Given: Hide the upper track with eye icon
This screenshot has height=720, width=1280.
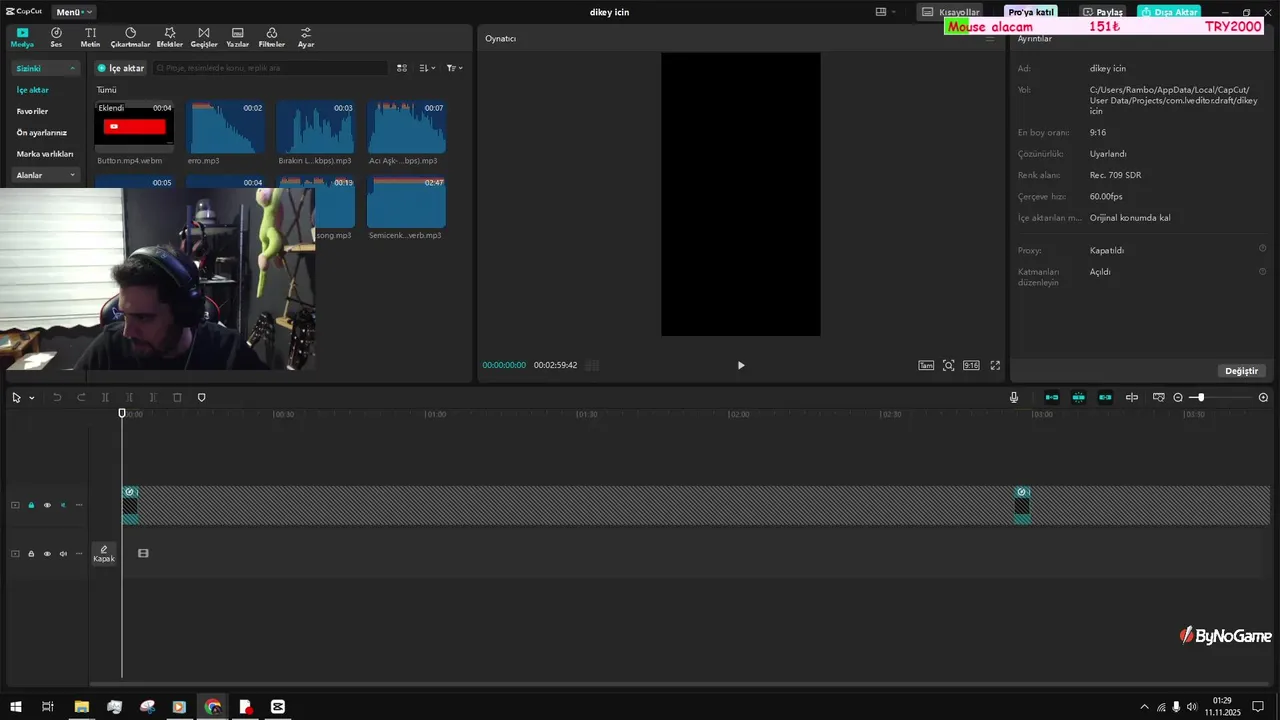Looking at the screenshot, I should (47, 505).
